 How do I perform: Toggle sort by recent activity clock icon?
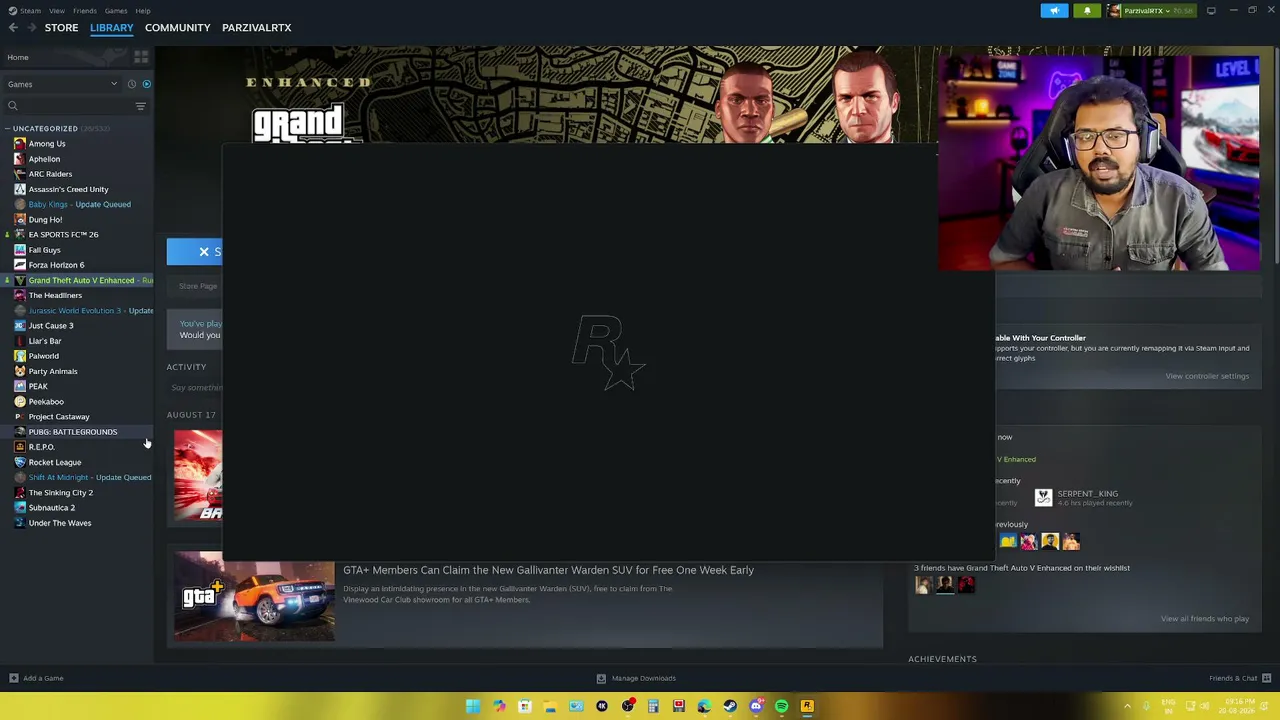(131, 84)
